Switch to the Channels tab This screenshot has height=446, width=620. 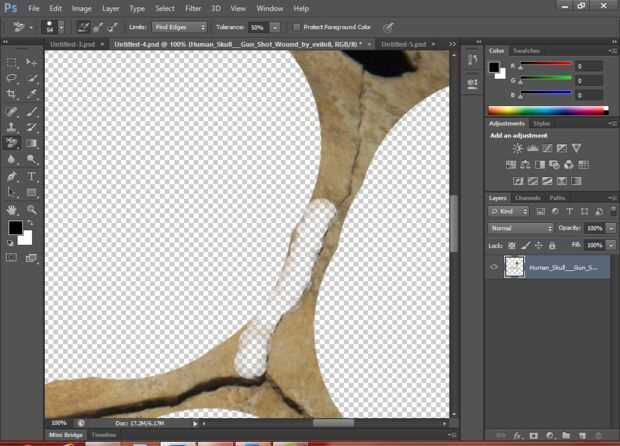(x=528, y=198)
